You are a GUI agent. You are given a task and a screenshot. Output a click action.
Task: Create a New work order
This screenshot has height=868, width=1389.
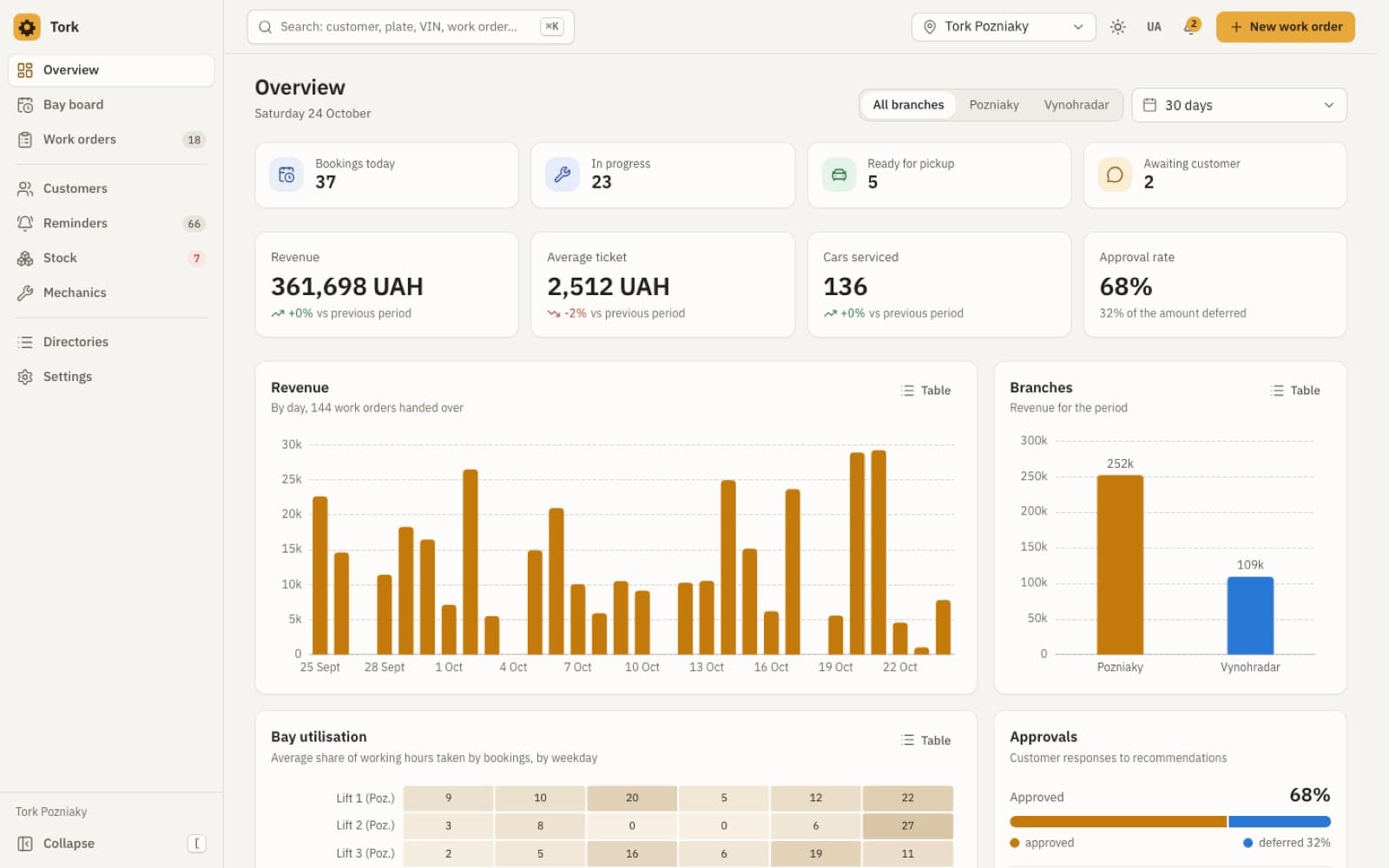click(x=1285, y=27)
